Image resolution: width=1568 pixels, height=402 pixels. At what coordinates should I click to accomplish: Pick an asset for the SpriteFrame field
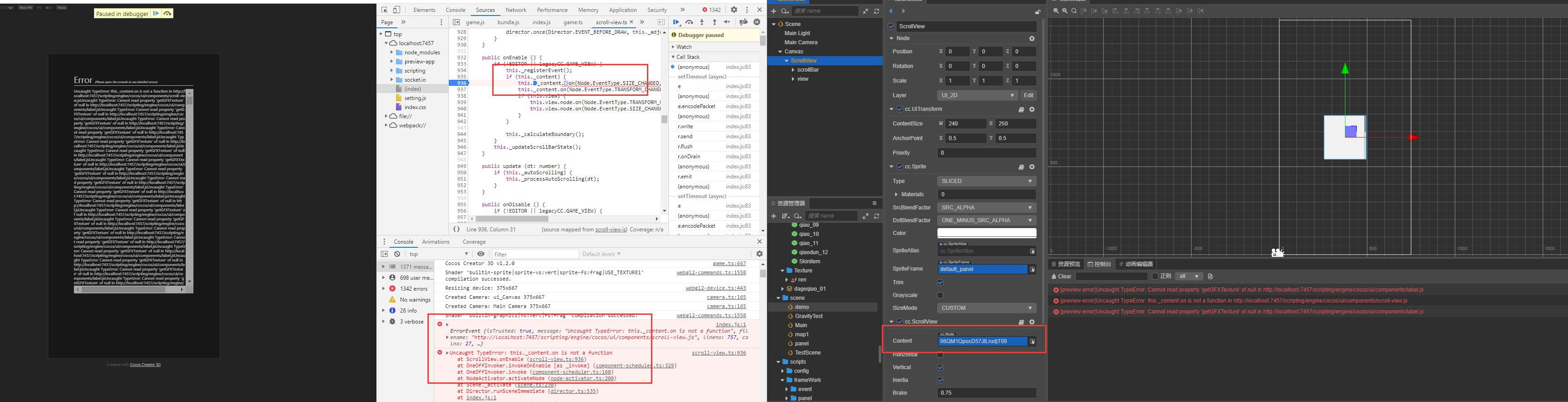click(1032, 269)
